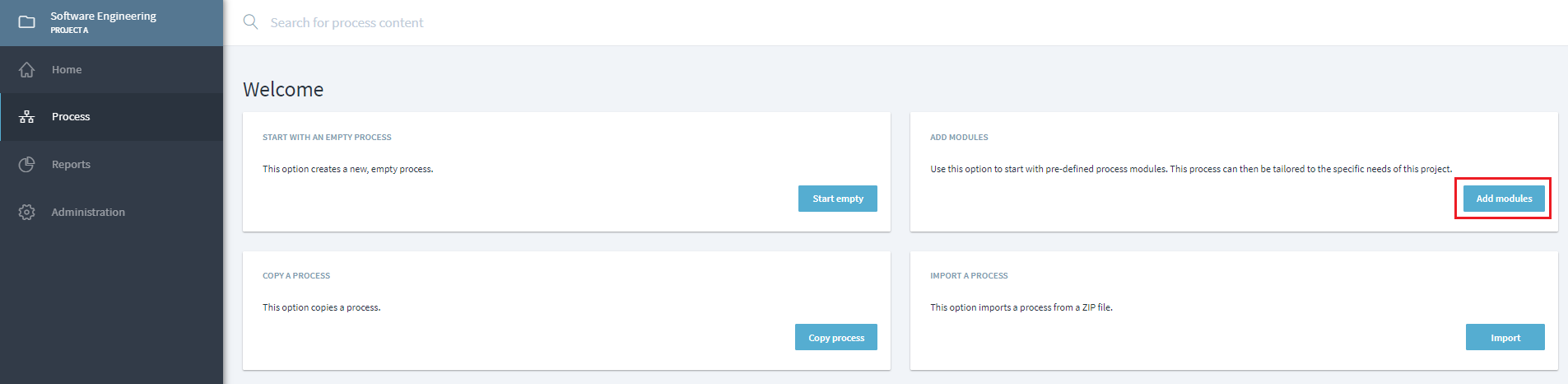Click the Reports pie chart icon
Image resolution: width=1568 pixels, height=384 pixels.
point(27,165)
